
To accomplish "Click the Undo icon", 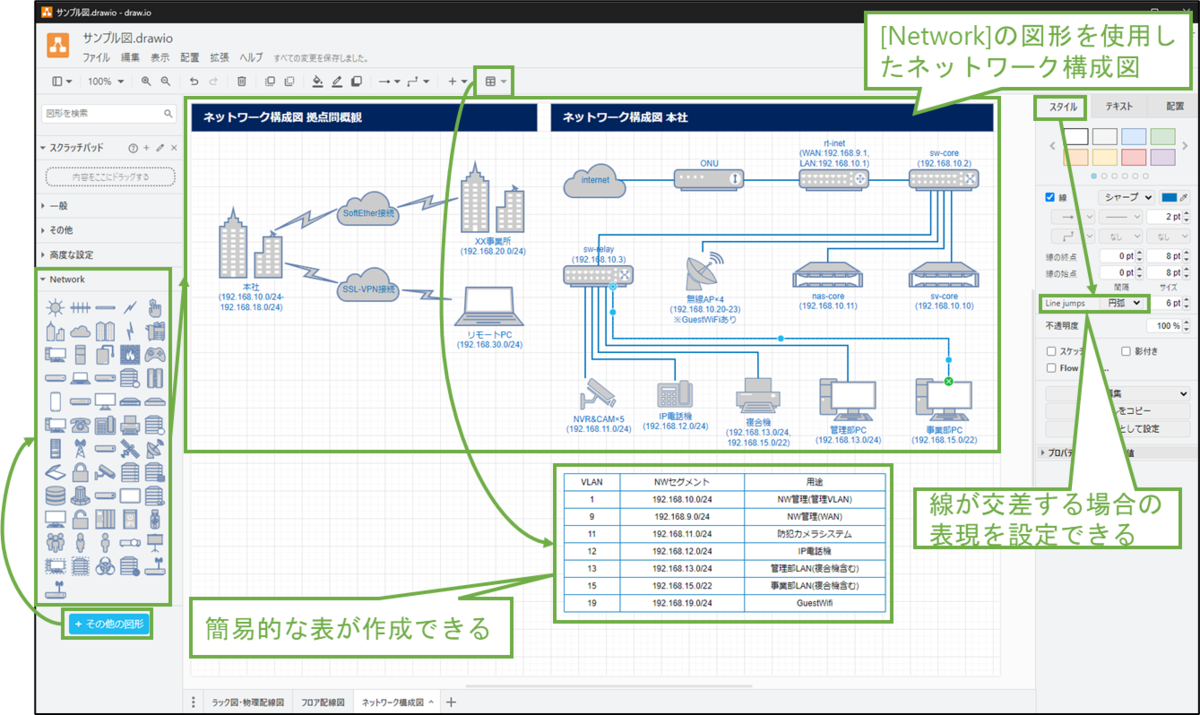I will point(194,82).
